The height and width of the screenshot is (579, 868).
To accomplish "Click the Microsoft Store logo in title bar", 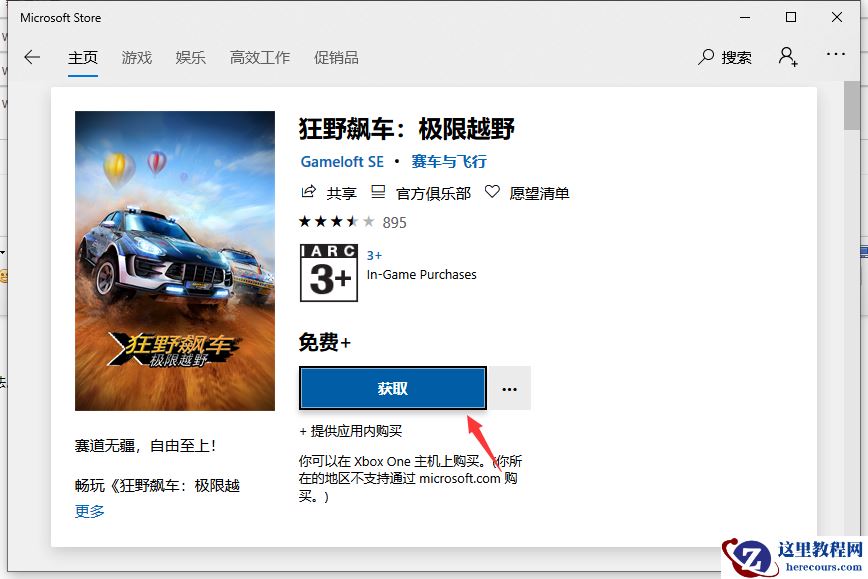I will pos(60,17).
